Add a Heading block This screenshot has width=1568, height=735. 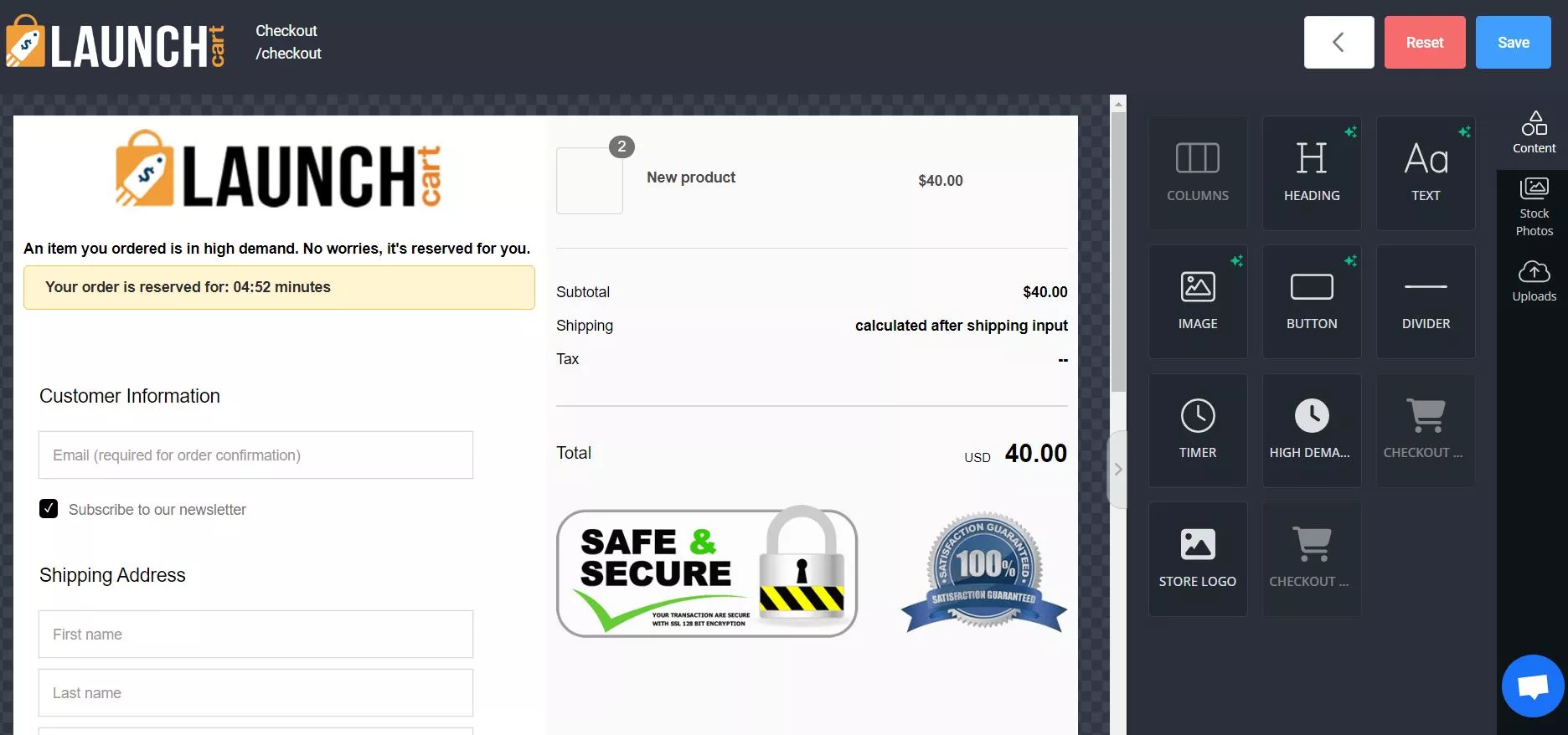(x=1311, y=172)
